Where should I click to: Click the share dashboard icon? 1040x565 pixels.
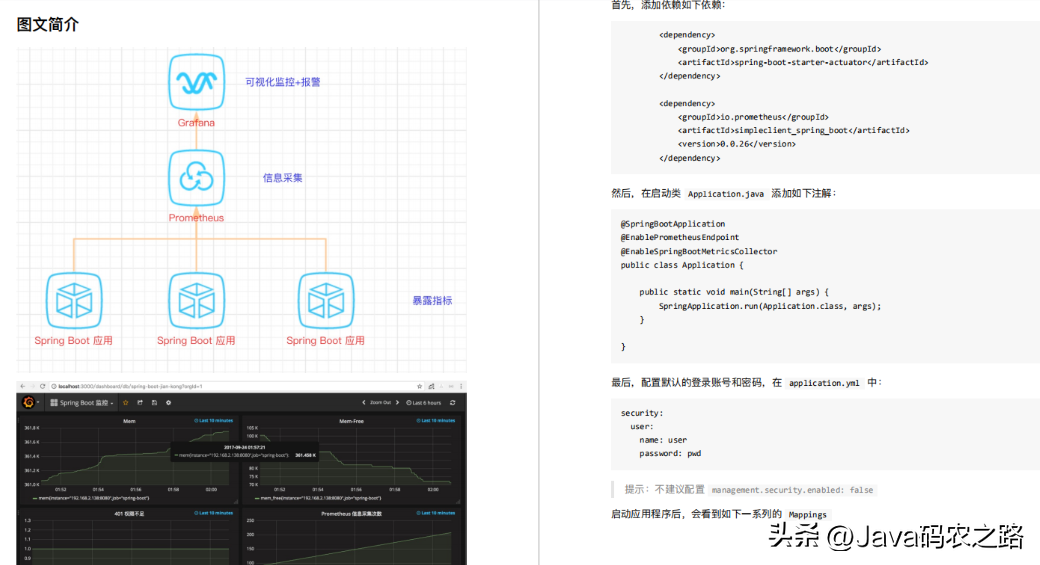[140, 403]
